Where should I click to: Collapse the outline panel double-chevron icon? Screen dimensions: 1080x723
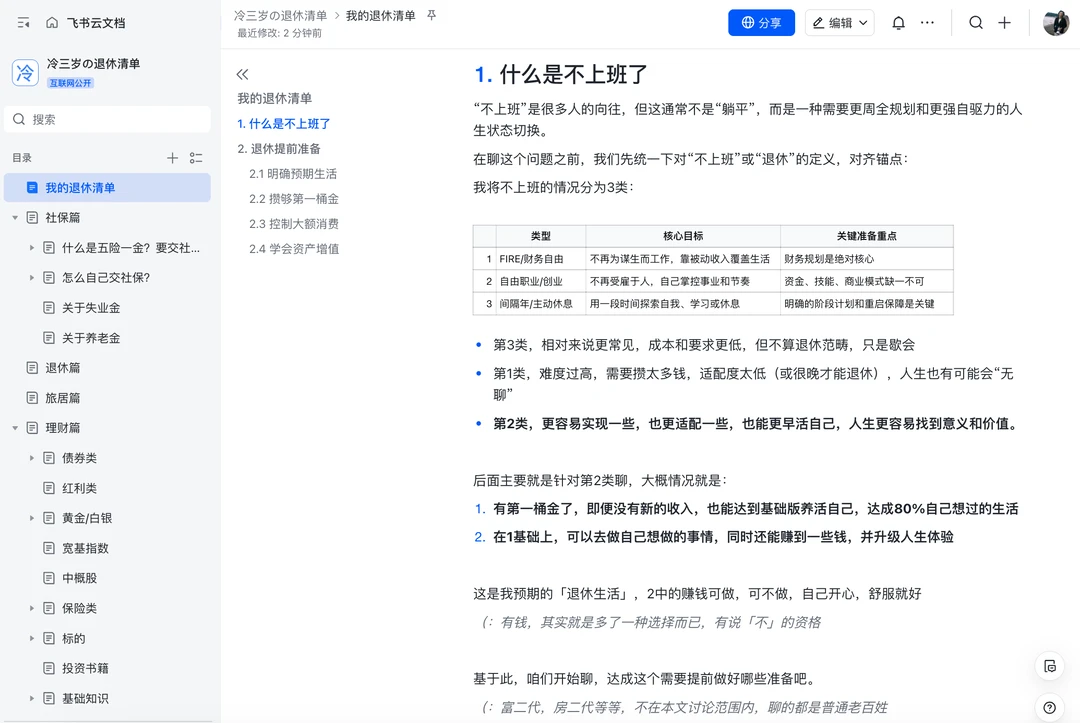(x=242, y=74)
